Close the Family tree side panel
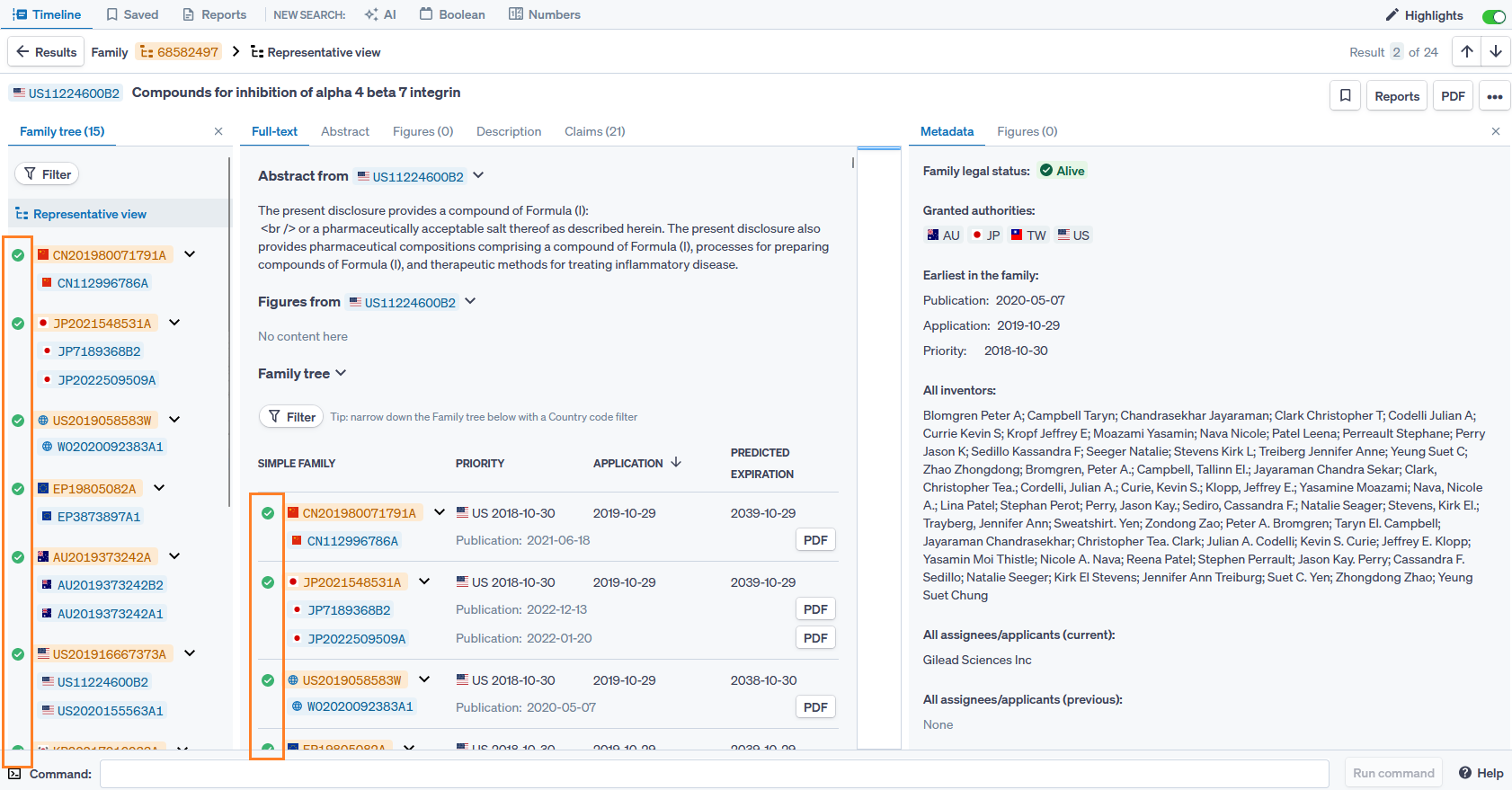The image size is (1512, 790). tap(218, 131)
